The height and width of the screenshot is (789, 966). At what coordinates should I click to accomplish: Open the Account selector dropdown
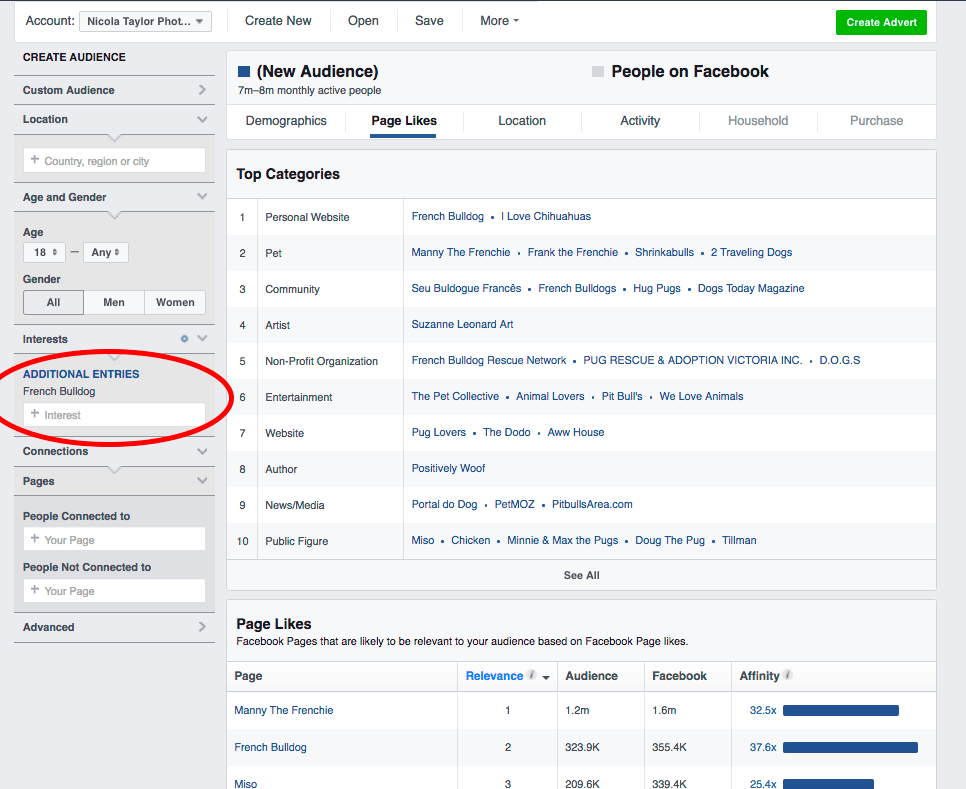pos(145,22)
